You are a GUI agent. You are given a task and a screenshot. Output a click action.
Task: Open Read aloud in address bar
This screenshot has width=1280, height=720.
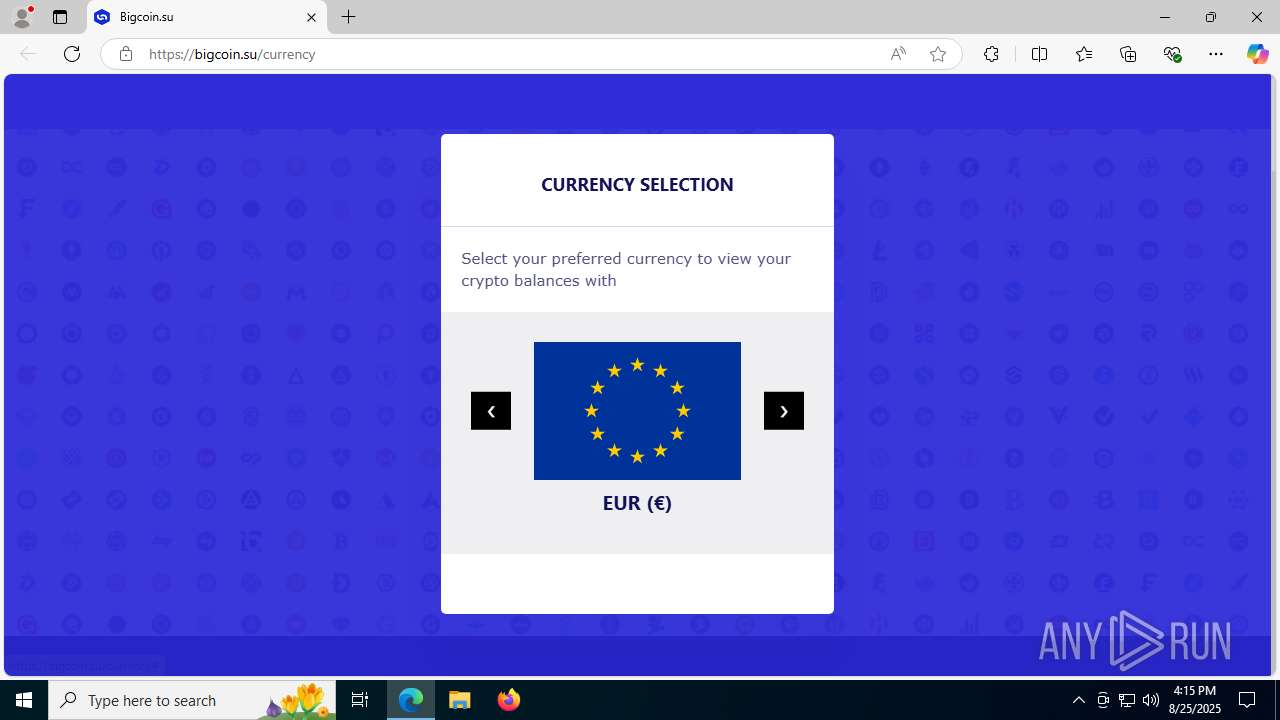(x=898, y=54)
